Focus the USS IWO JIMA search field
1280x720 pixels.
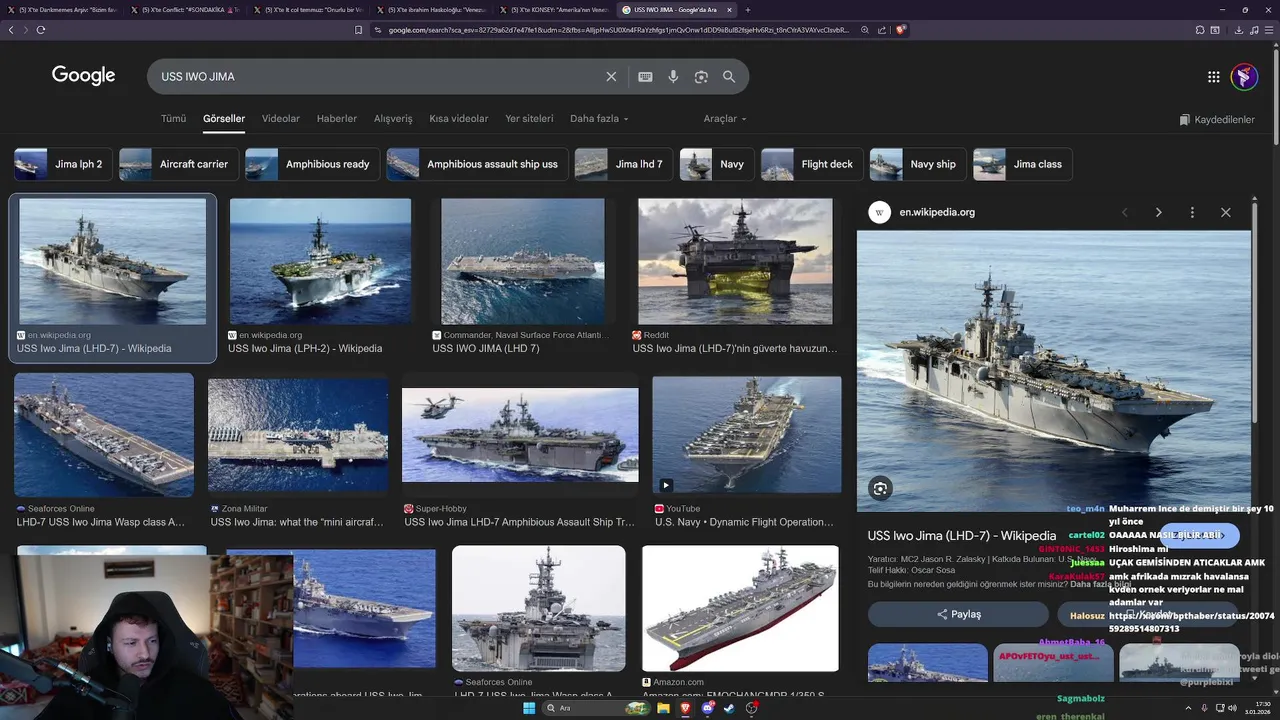pyautogui.click(x=380, y=77)
